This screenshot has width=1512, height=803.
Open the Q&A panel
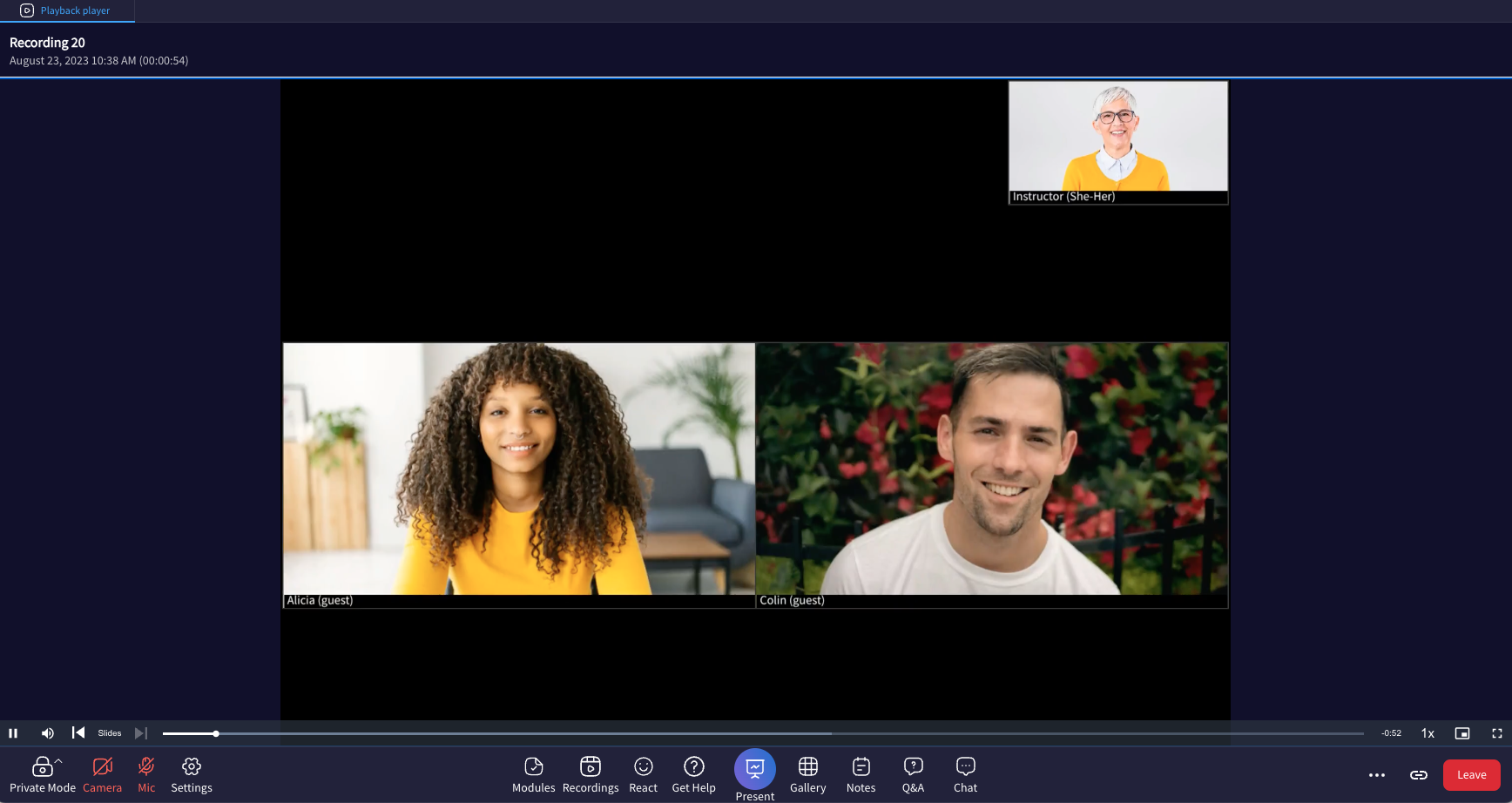tap(913, 774)
